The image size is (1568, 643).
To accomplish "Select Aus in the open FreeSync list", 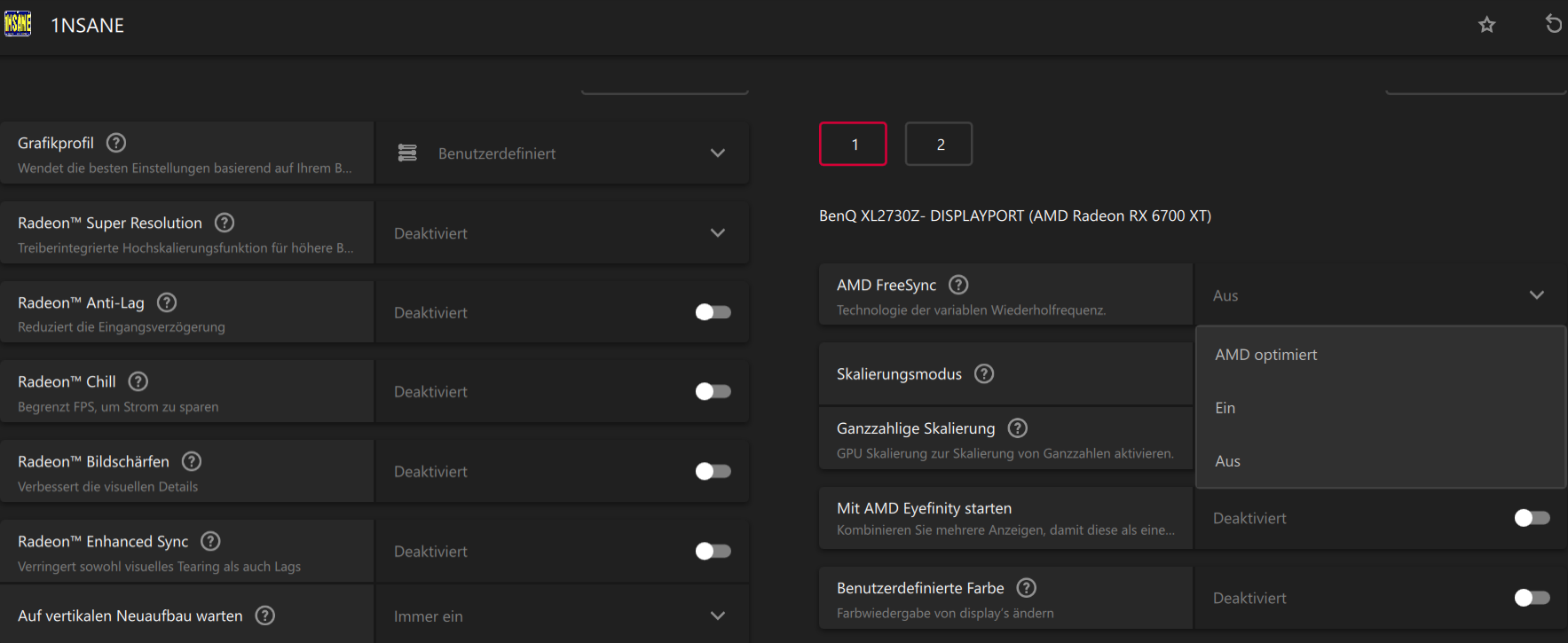I will (1380, 461).
